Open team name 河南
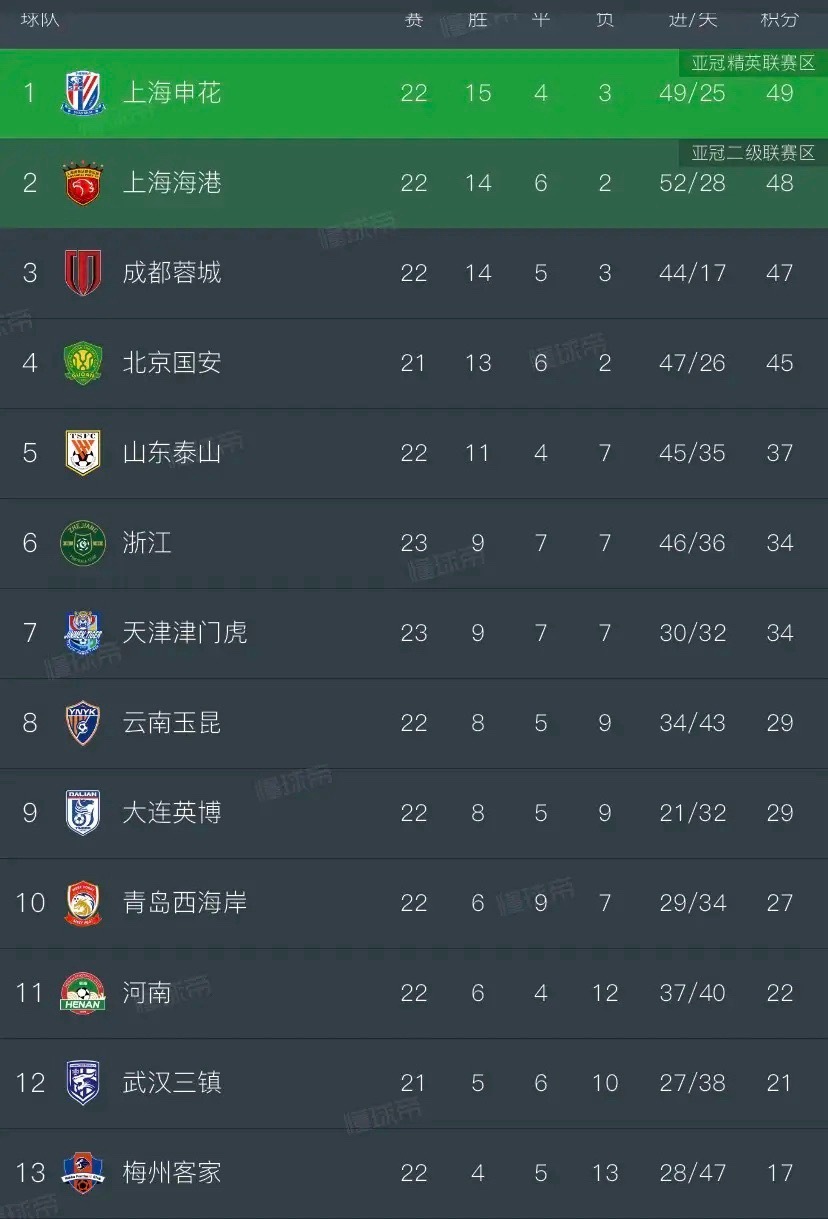828x1219 pixels. (x=147, y=993)
